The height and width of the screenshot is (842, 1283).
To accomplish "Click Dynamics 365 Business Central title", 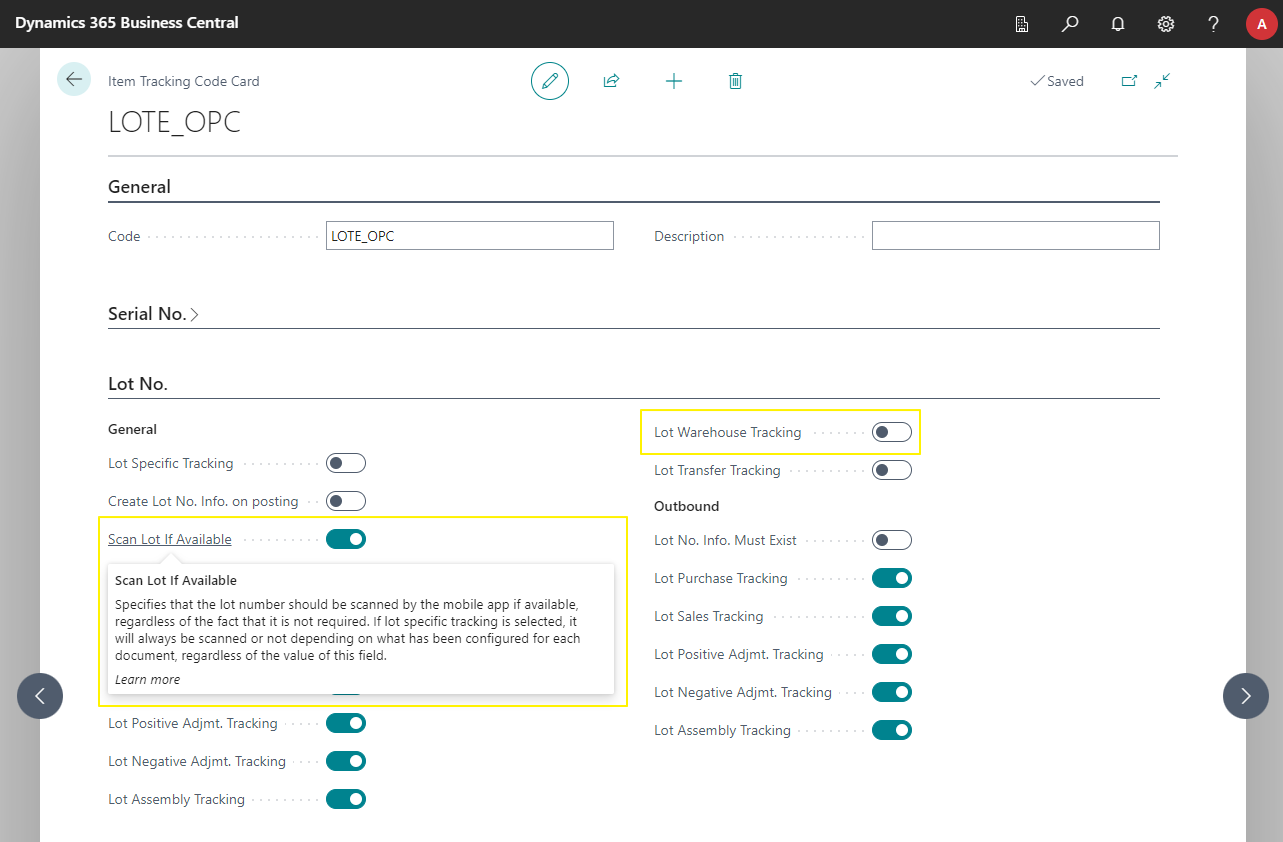I will pyautogui.click(x=127, y=23).
